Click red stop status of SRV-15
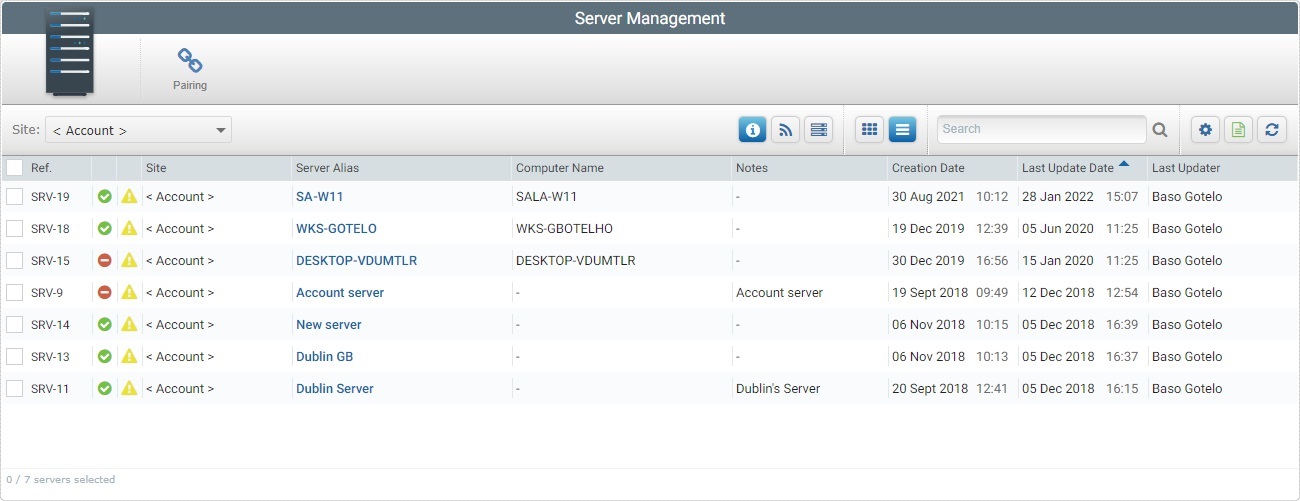The image size is (1300, 501). click(x=104, y=261)
